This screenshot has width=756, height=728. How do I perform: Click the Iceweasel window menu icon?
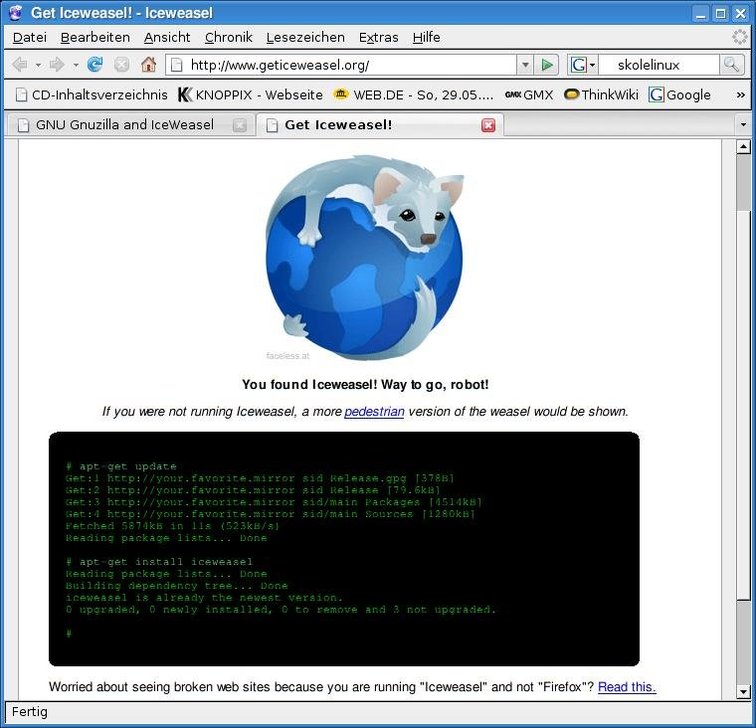[16, 13]
